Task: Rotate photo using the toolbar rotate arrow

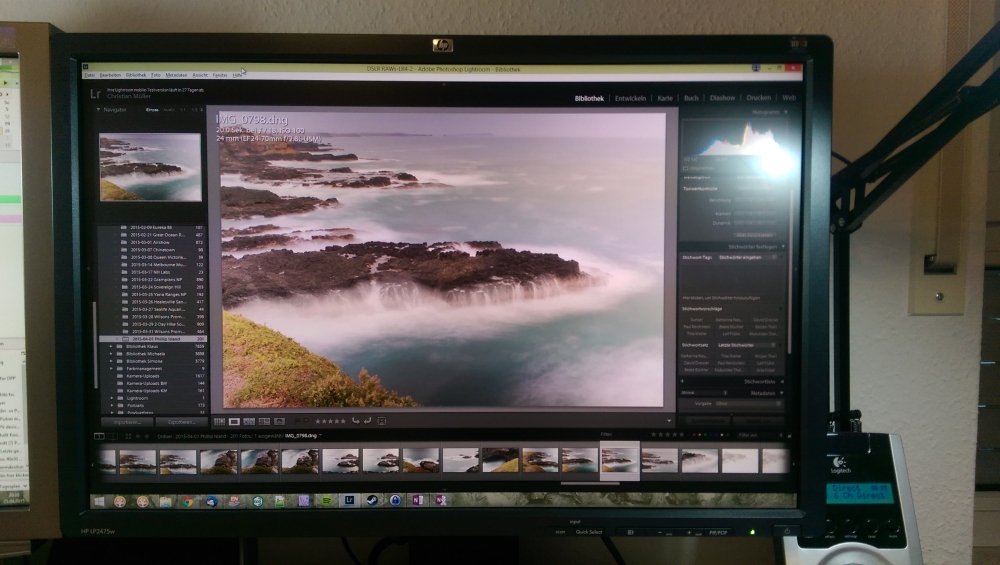Action: pos(357,421)
